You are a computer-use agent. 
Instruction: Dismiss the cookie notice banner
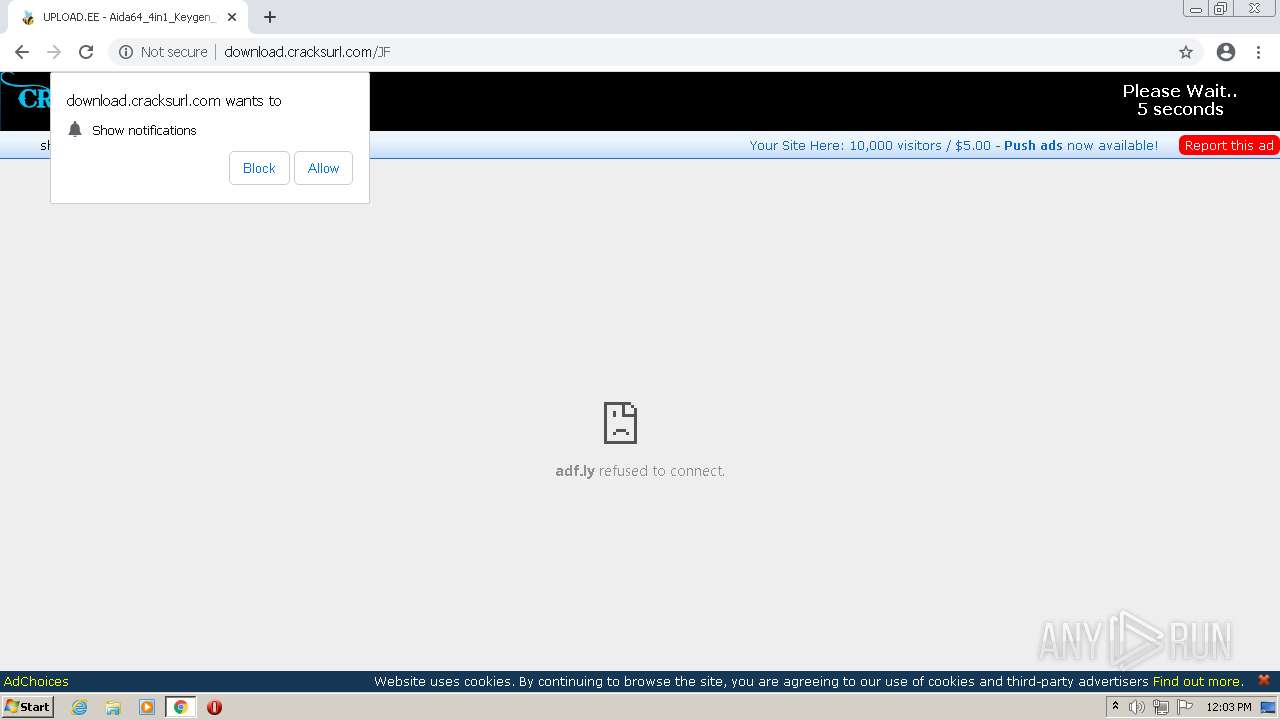pos(1264,680)
